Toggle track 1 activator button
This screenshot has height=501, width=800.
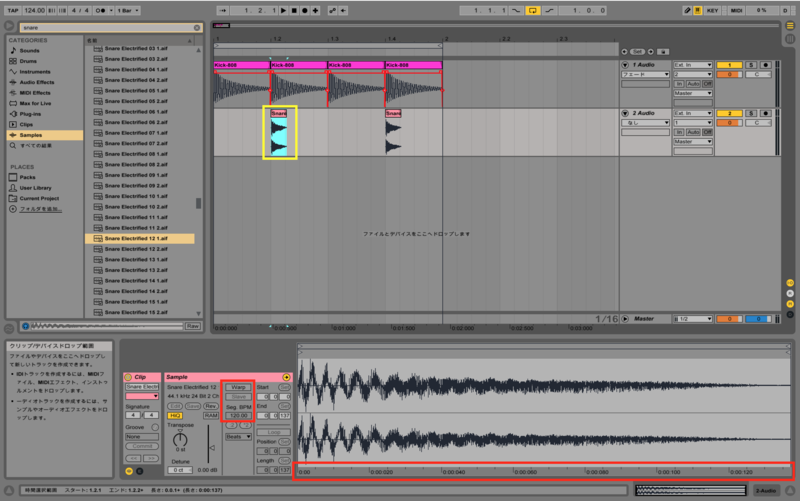(x=729, y=65)
